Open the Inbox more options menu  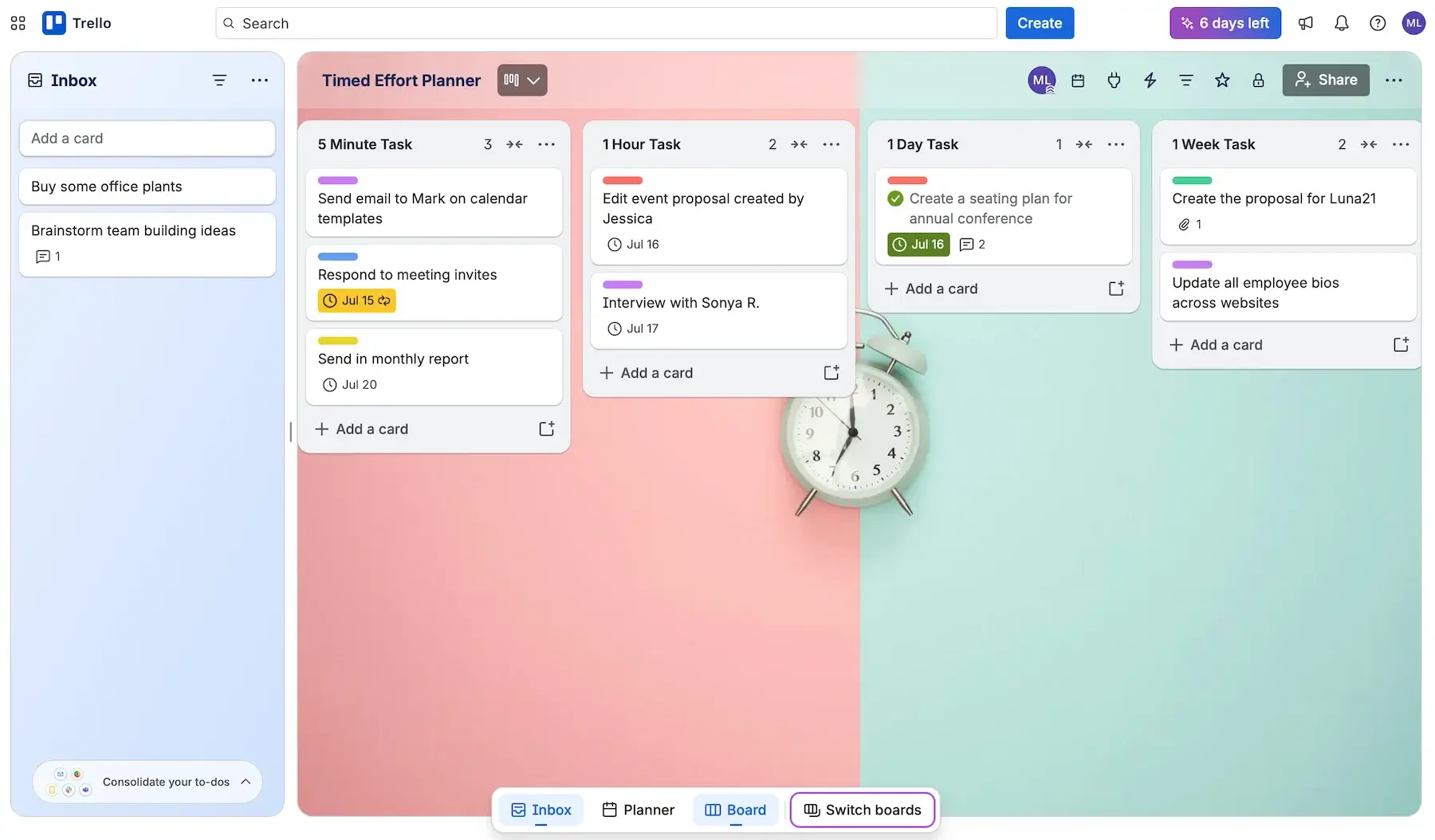click(259, 80)
